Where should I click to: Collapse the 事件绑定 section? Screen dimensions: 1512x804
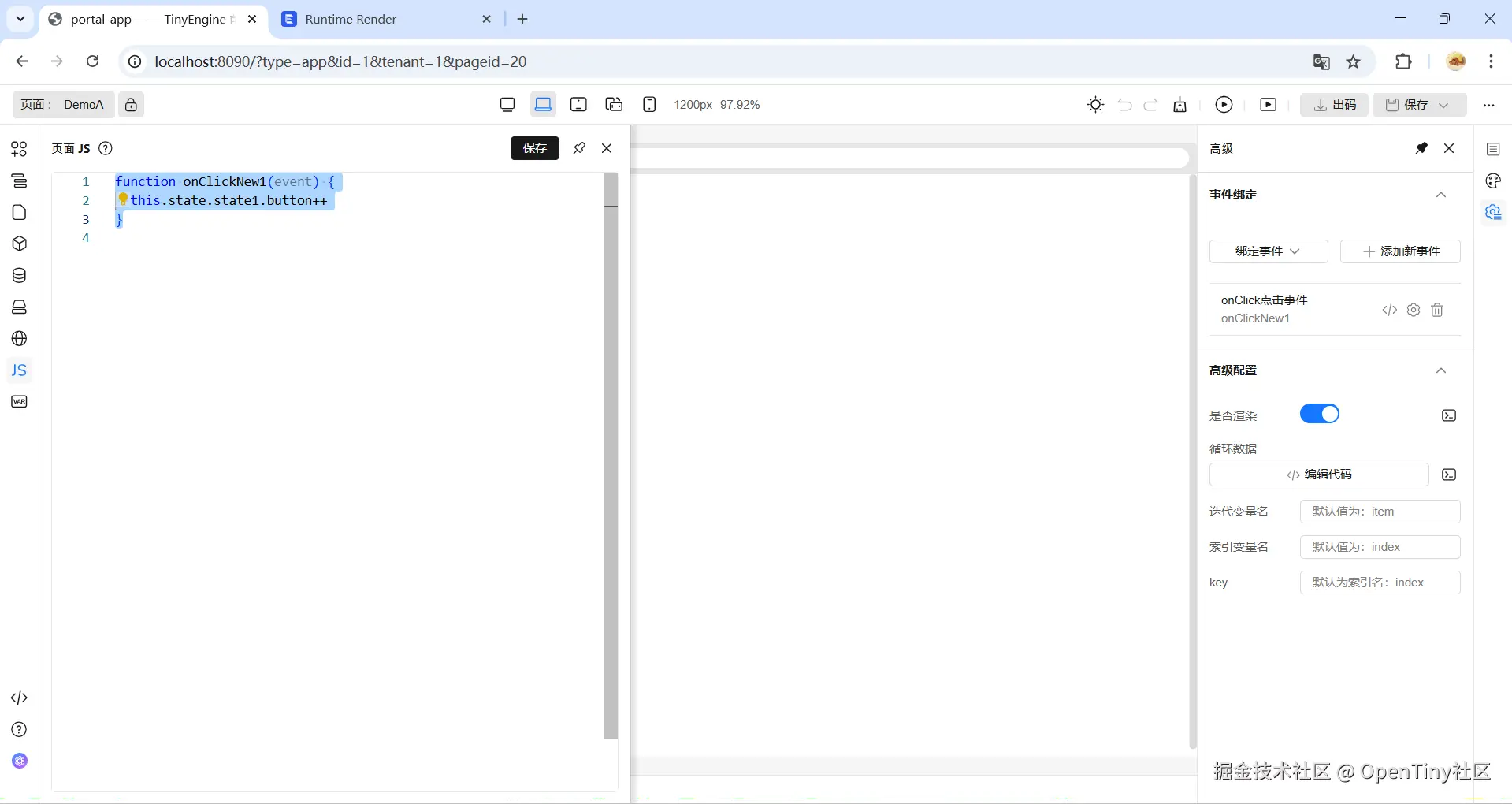tap(1441, 195)
